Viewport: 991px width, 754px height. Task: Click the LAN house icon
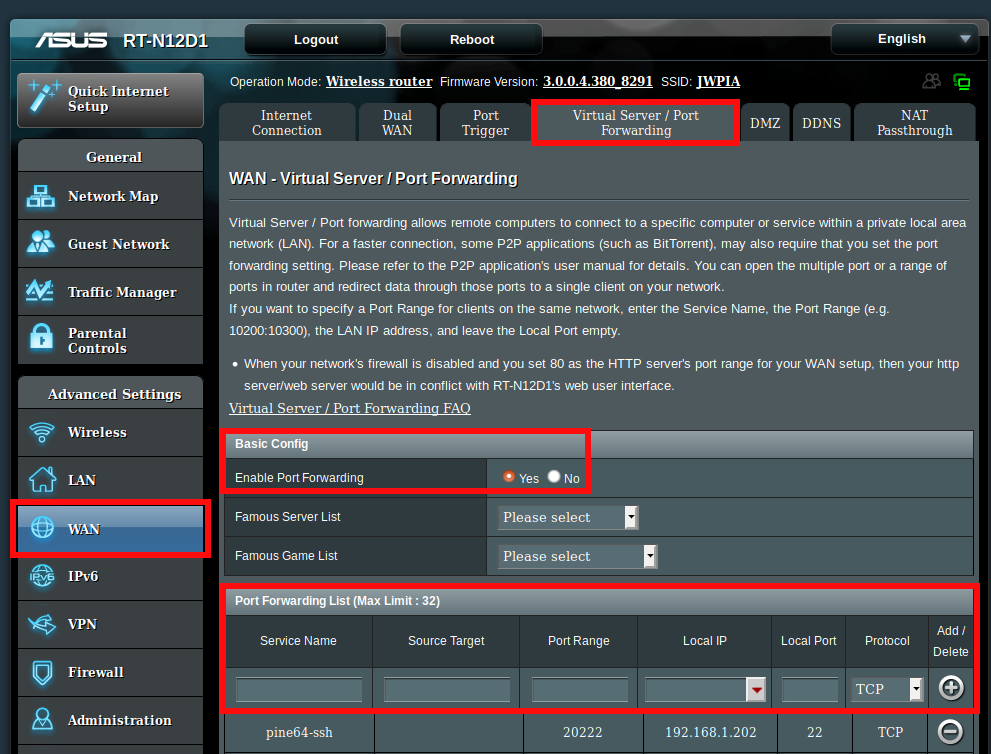point(42,479)
